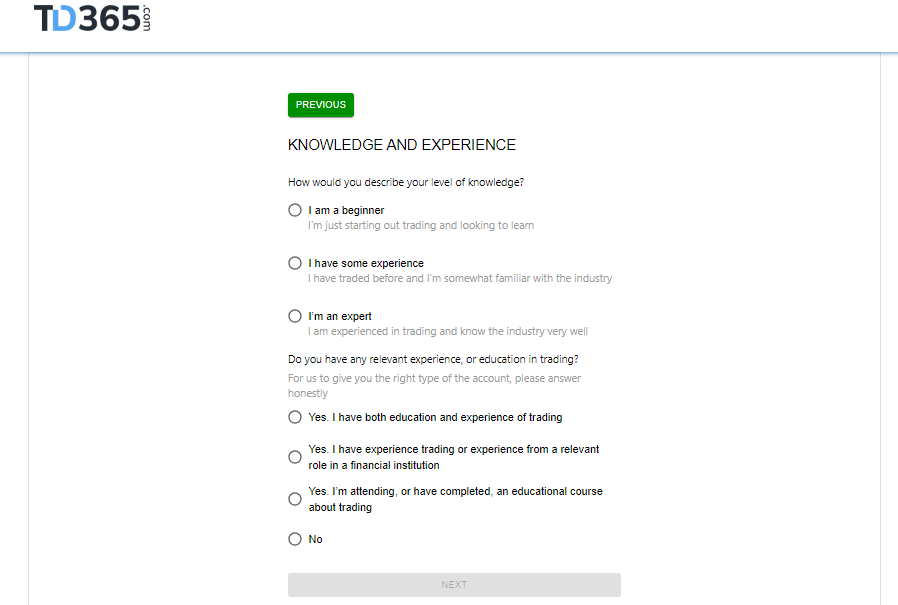Choose the 'I have some experience' radio circle
Image resolution: width=898 pixels, height=605 pixels.
coord(295,263)
